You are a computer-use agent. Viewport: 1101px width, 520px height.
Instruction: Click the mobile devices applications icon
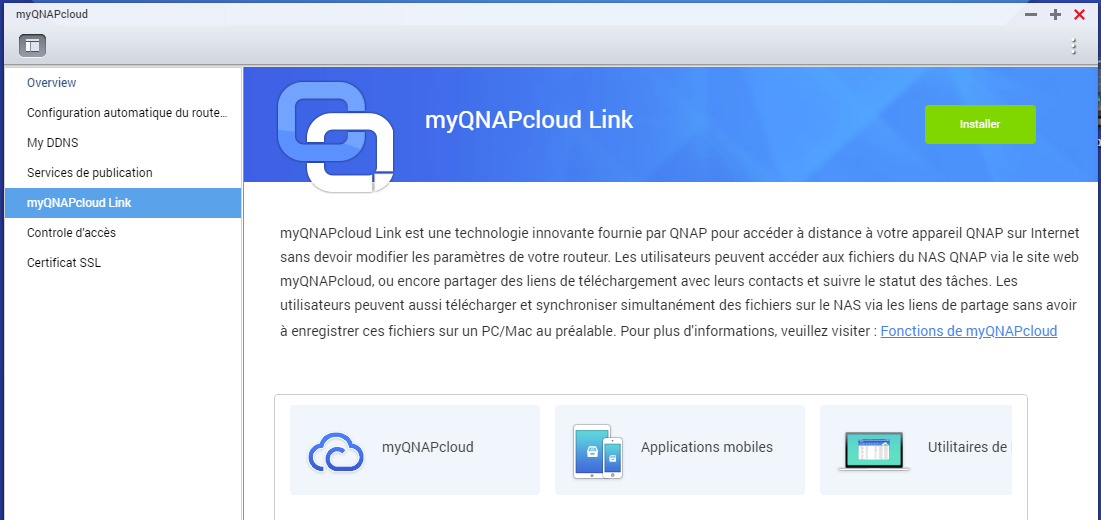tap(598, 450)
